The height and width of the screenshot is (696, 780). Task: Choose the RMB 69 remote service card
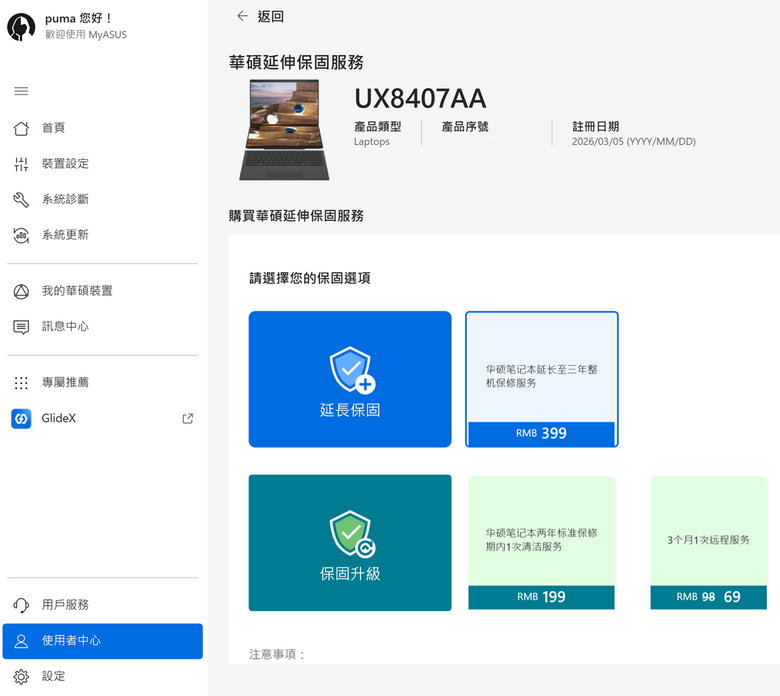(x=708, y=543)
